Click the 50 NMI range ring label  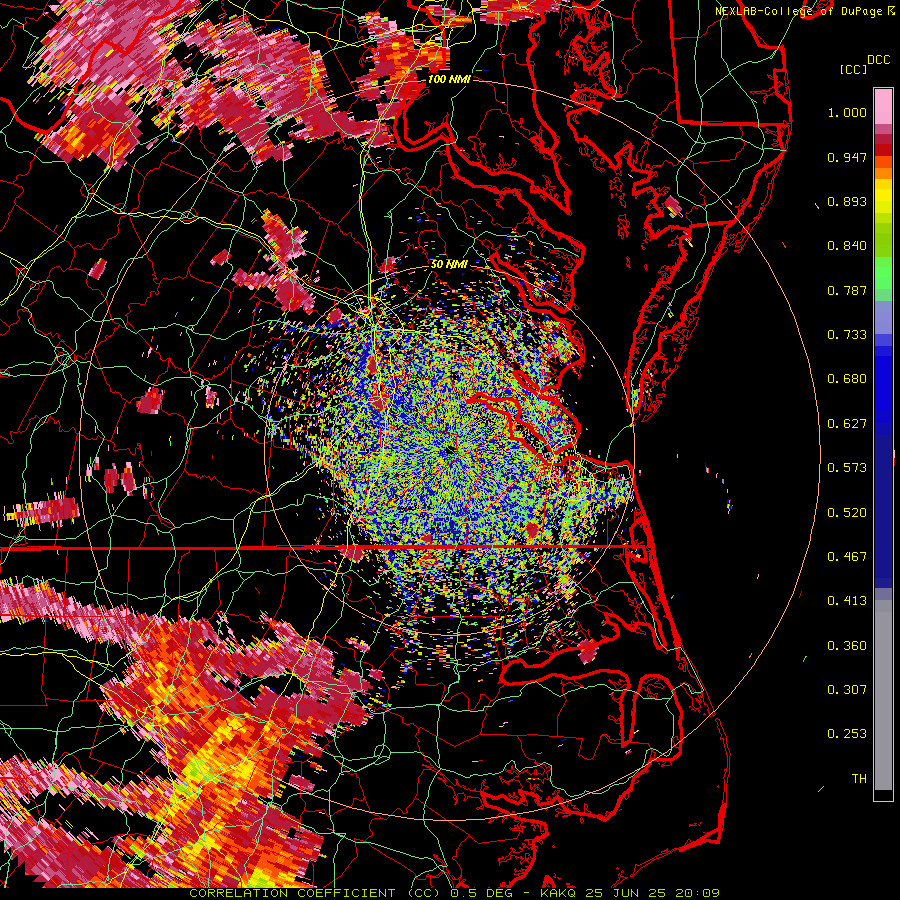pyautogui.click(x=449, y=264)
